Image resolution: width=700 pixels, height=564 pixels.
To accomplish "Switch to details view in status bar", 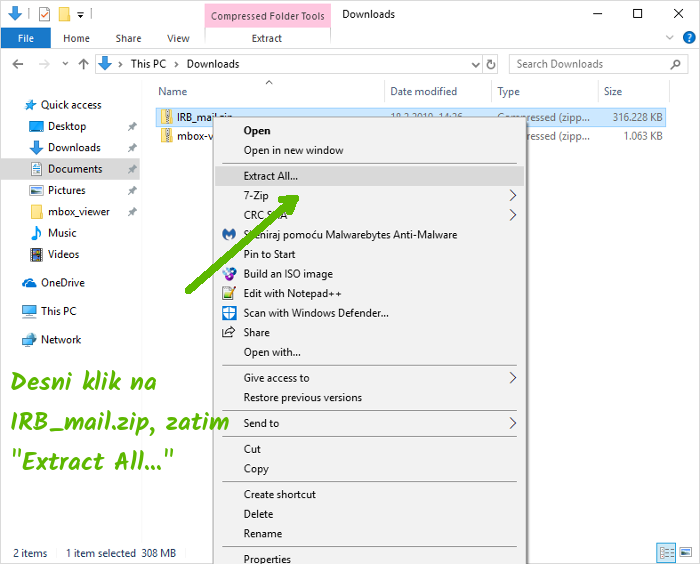I will pyautogui.click(x=666, y=552).
